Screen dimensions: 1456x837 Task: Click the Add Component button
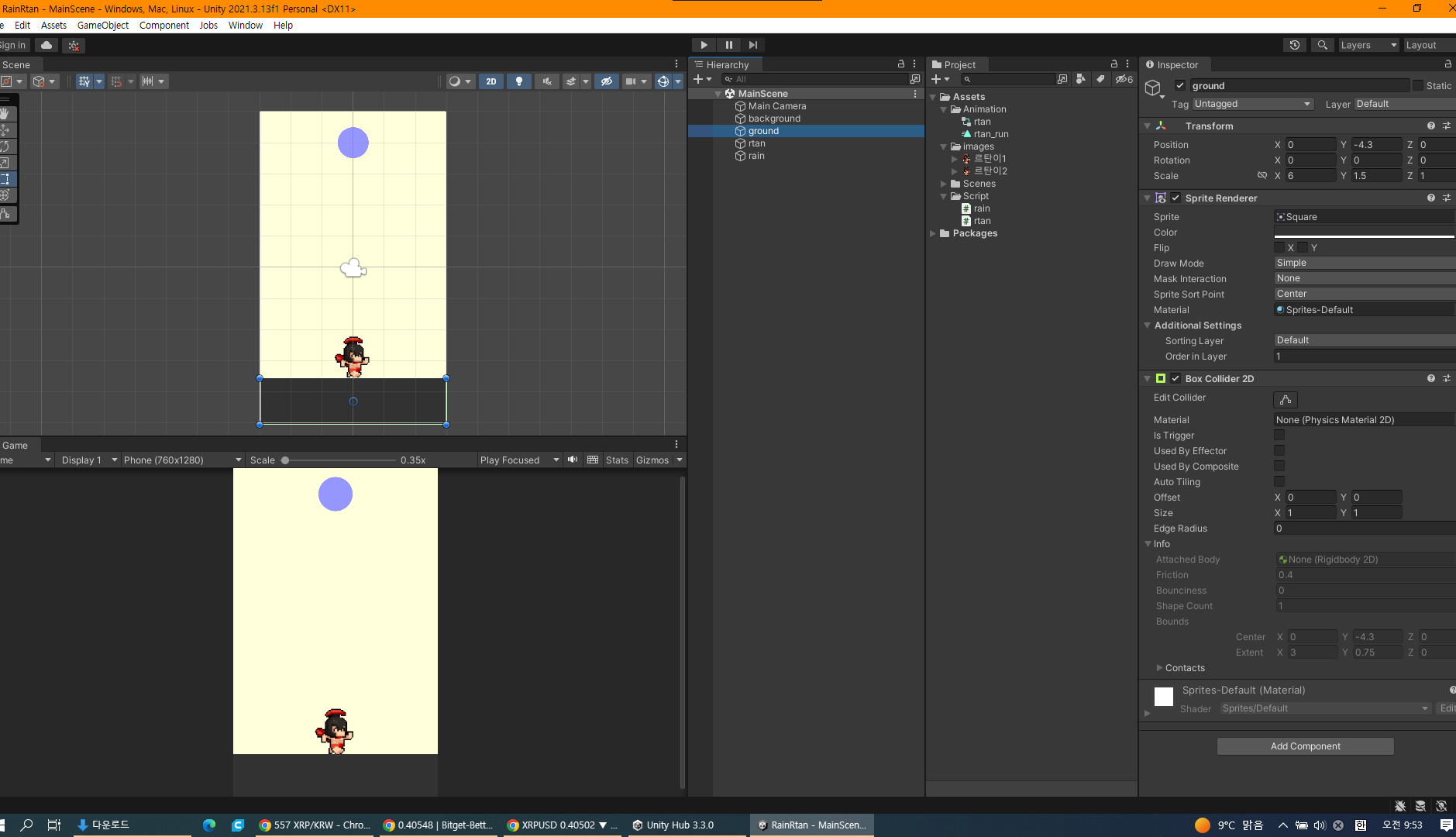point(1305,746)
